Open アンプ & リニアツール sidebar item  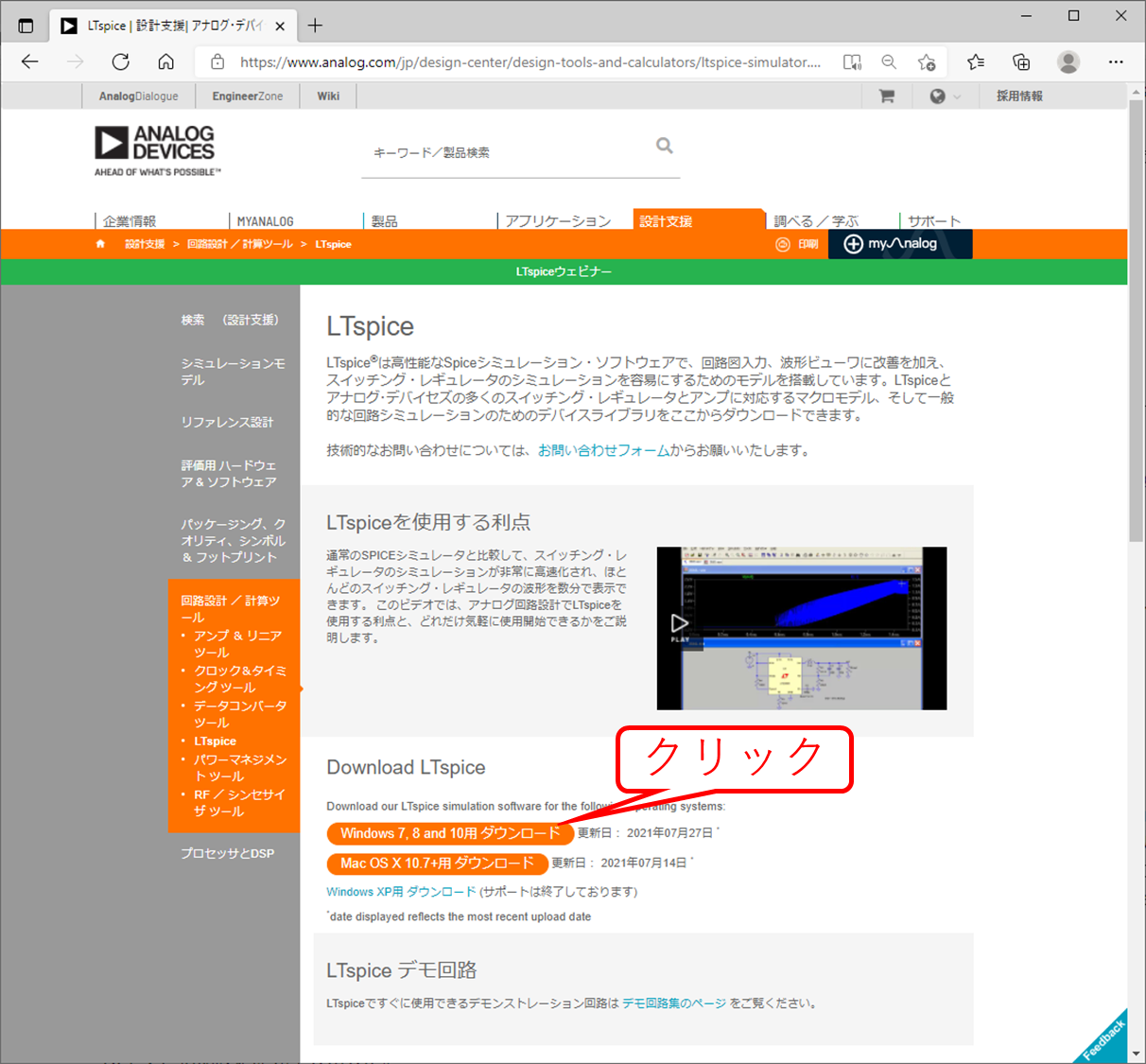237,644
